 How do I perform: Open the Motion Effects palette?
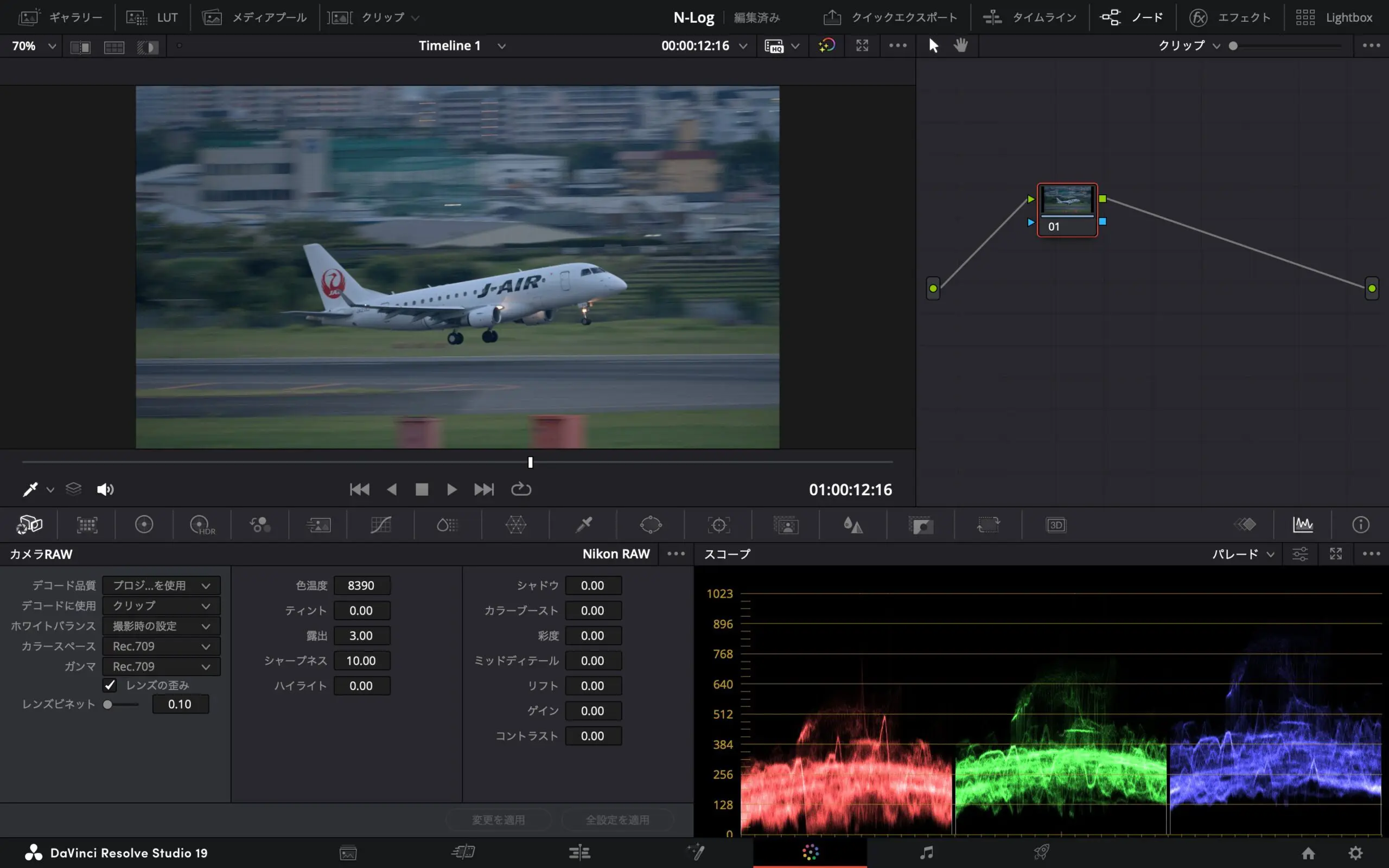tap(318, 525)
